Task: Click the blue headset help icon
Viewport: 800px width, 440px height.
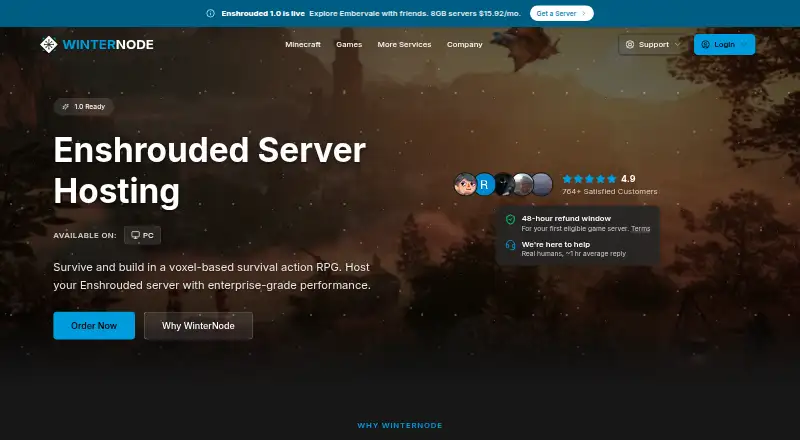Action: 510,245
